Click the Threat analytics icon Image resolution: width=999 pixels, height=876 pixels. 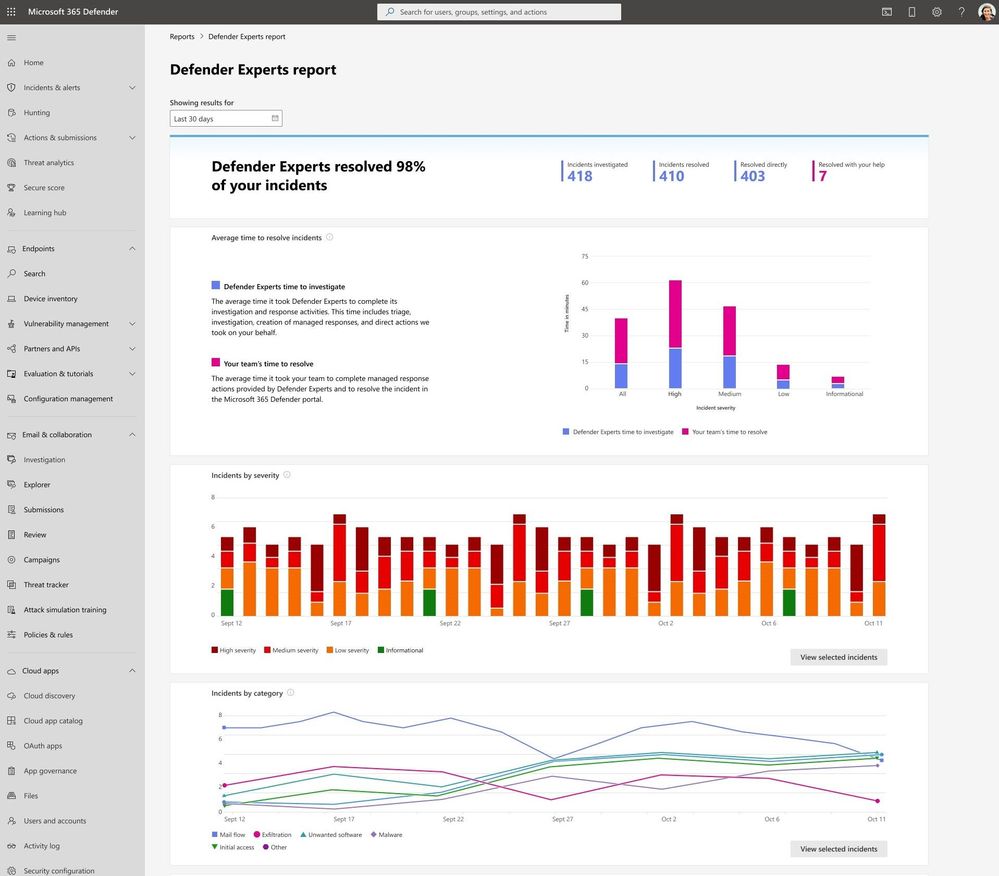[x=11, y=162]
